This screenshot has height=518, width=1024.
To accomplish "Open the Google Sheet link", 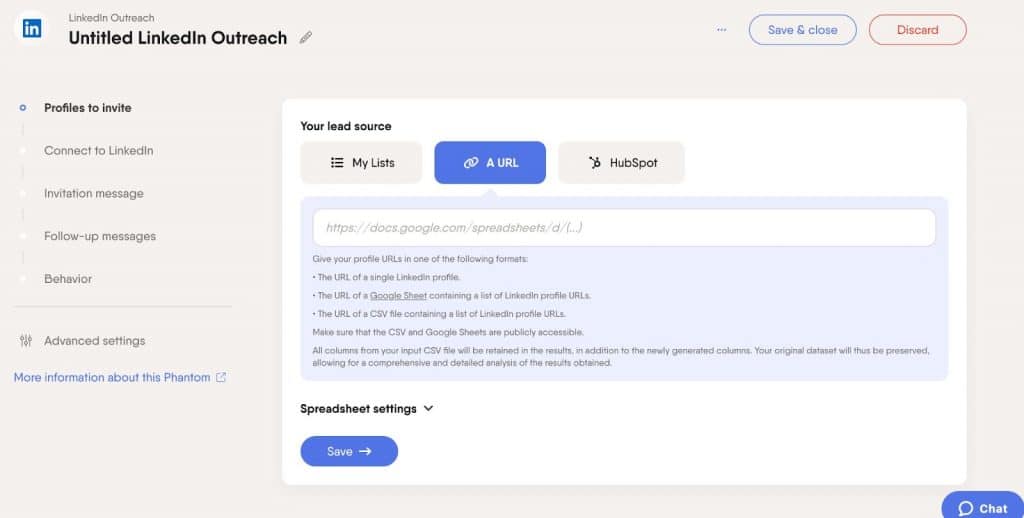I will point(398,295).
